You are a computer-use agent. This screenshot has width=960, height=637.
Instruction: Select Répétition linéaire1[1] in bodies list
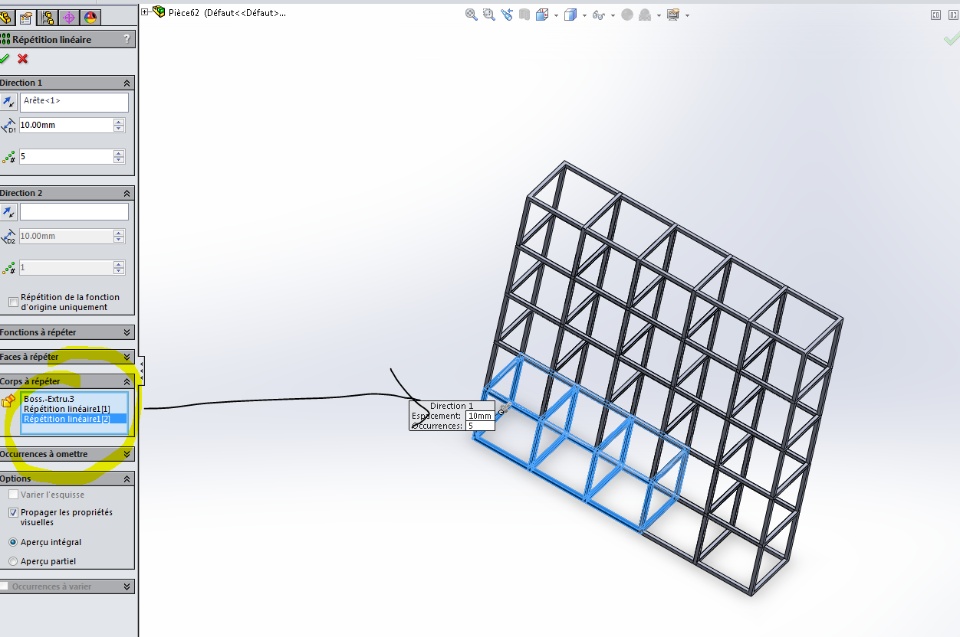(x=67, y=409)
